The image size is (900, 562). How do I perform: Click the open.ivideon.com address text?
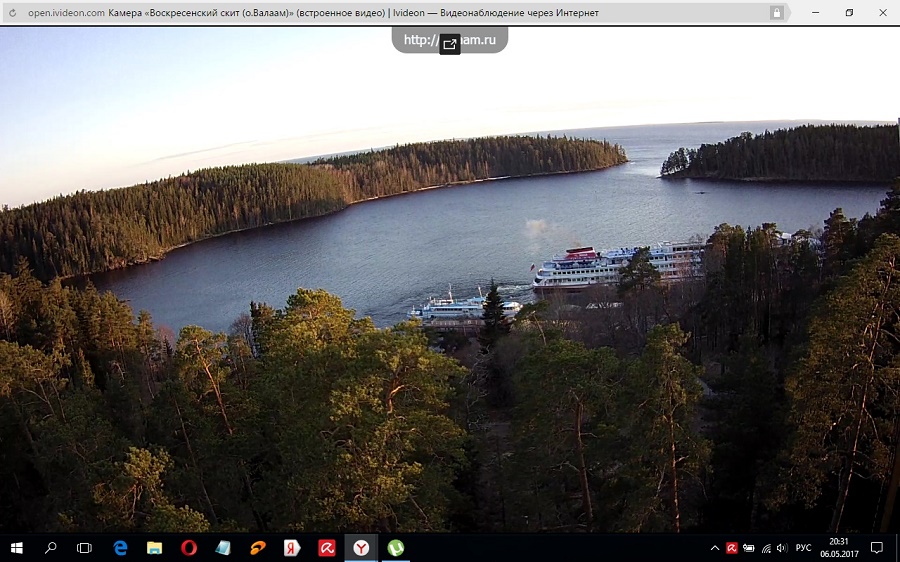click(66, 13)
